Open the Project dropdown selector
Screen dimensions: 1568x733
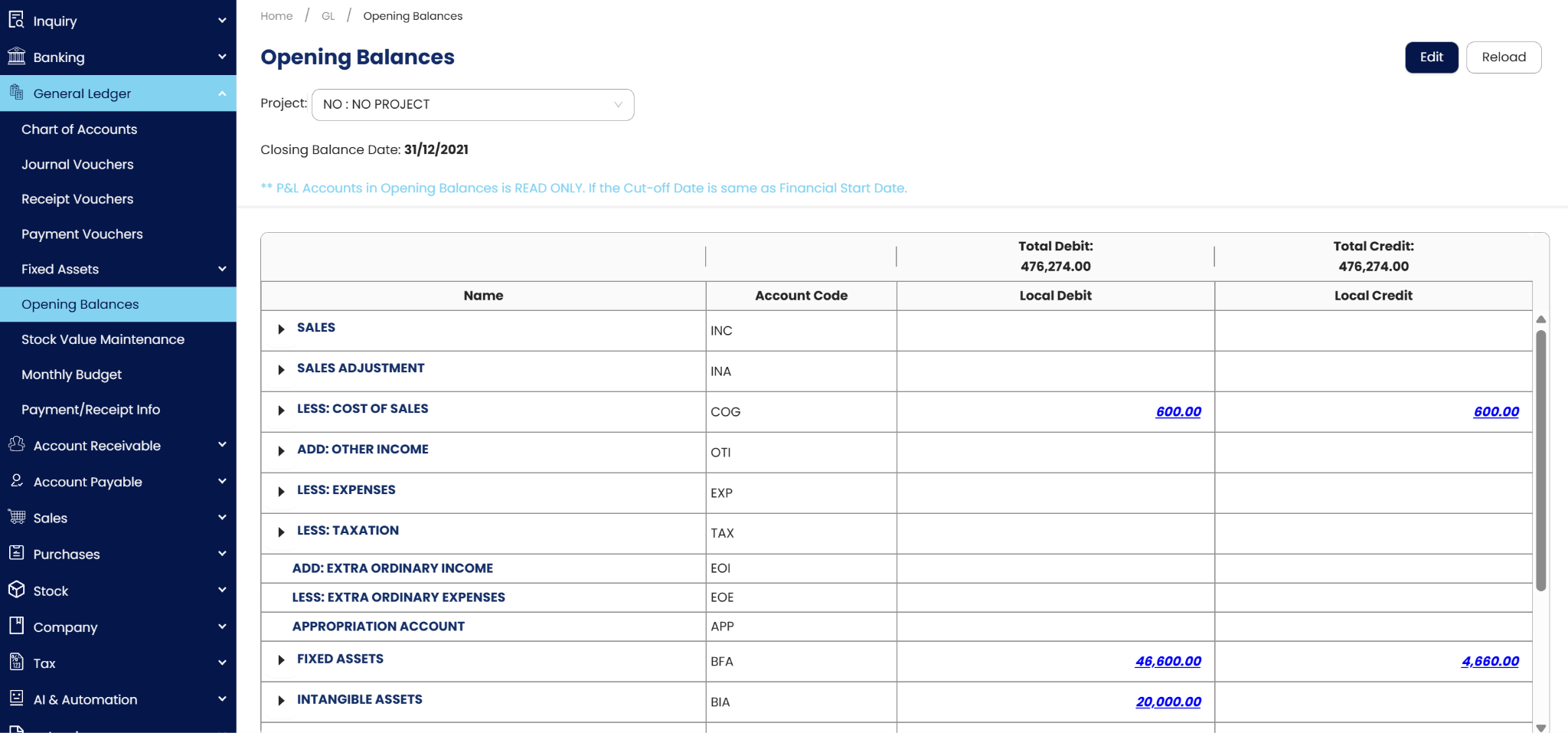[x=472, y=105]
